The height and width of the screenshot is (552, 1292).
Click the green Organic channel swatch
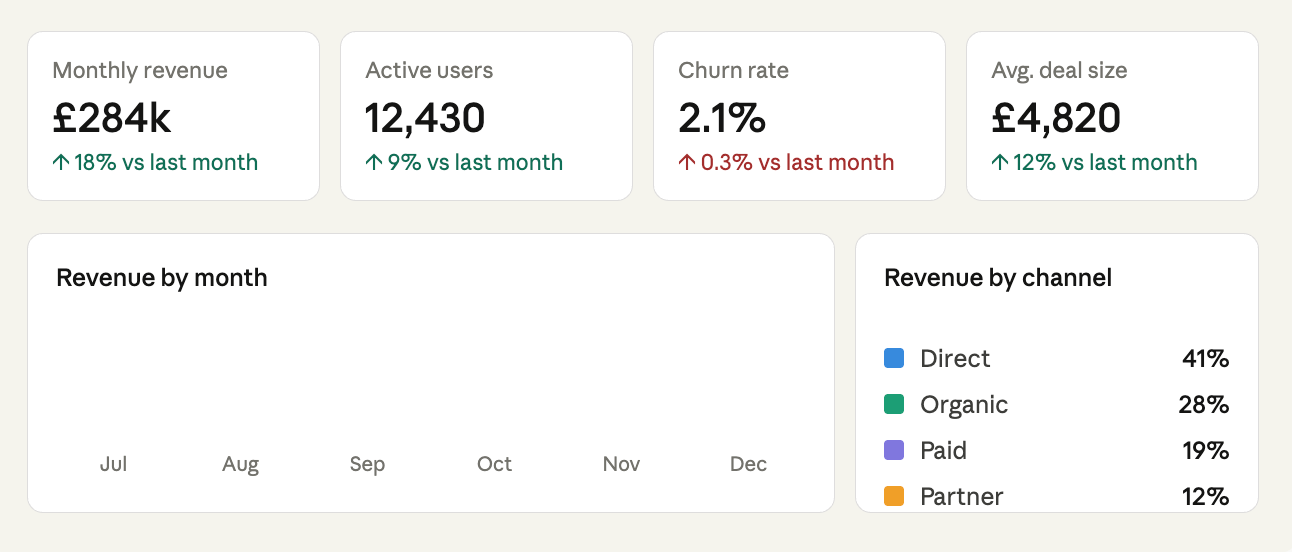click(x=894, y=404)
